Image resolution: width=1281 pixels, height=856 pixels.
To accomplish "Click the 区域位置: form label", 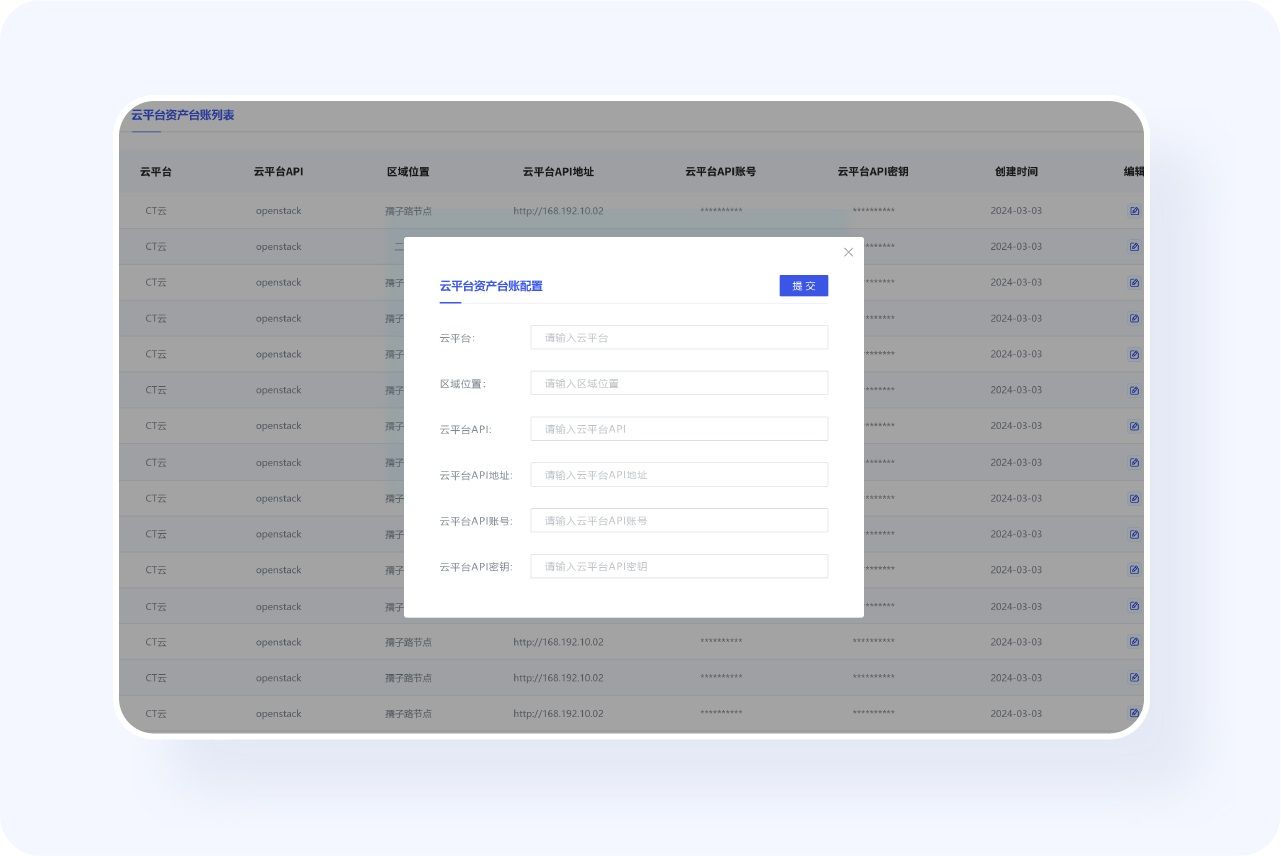I will click(462, 384).
